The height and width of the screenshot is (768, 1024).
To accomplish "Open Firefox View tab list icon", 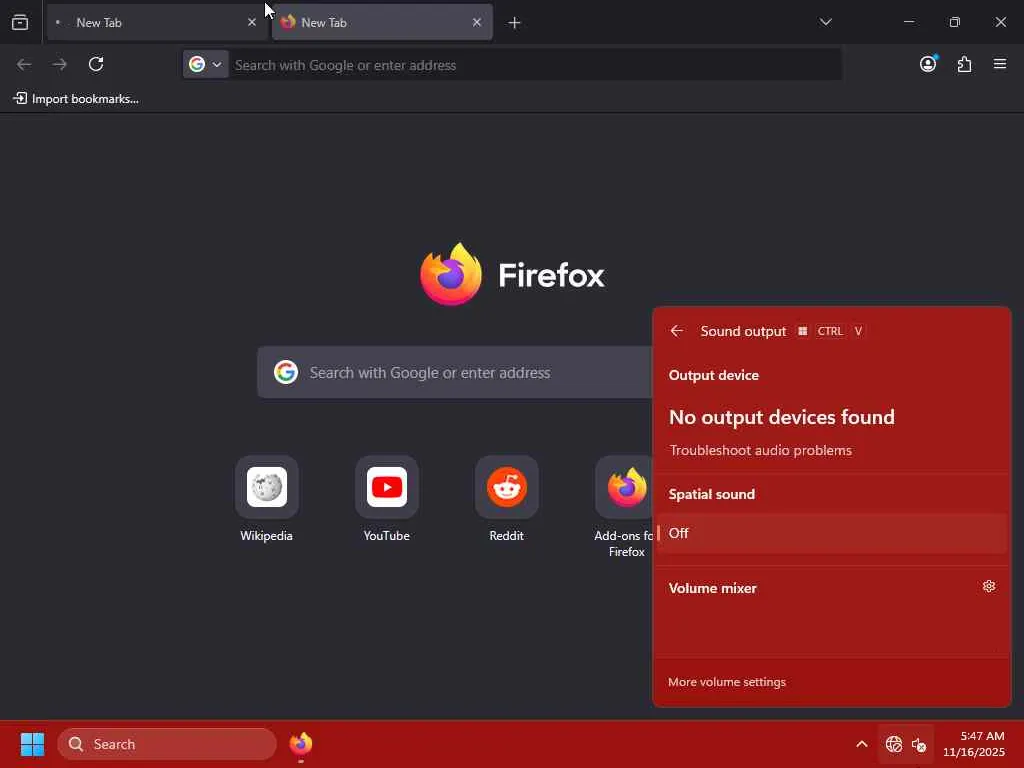I will (20, 22).
